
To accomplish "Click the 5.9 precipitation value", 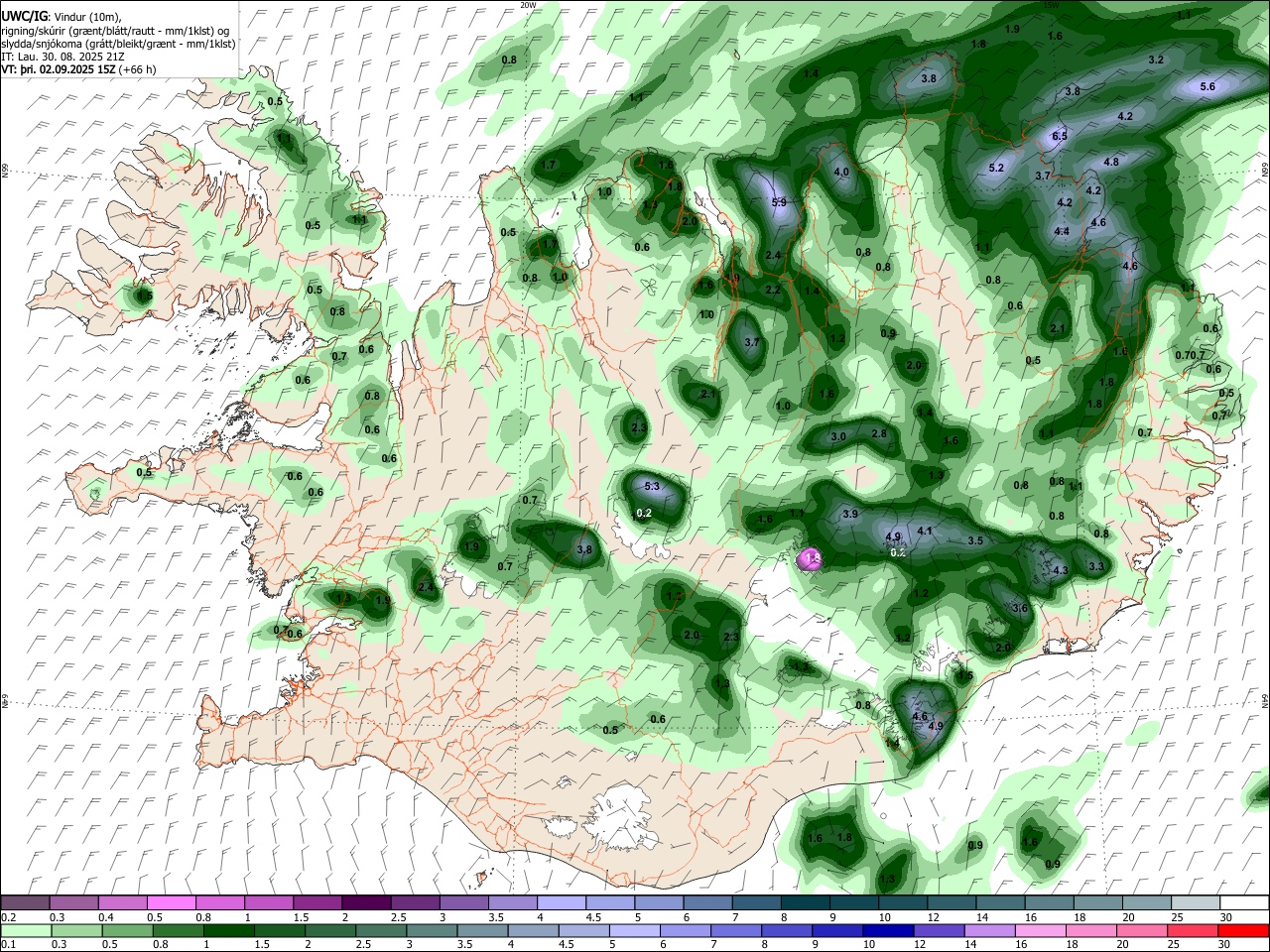I will pyautogui.click(x=779, y=203).
